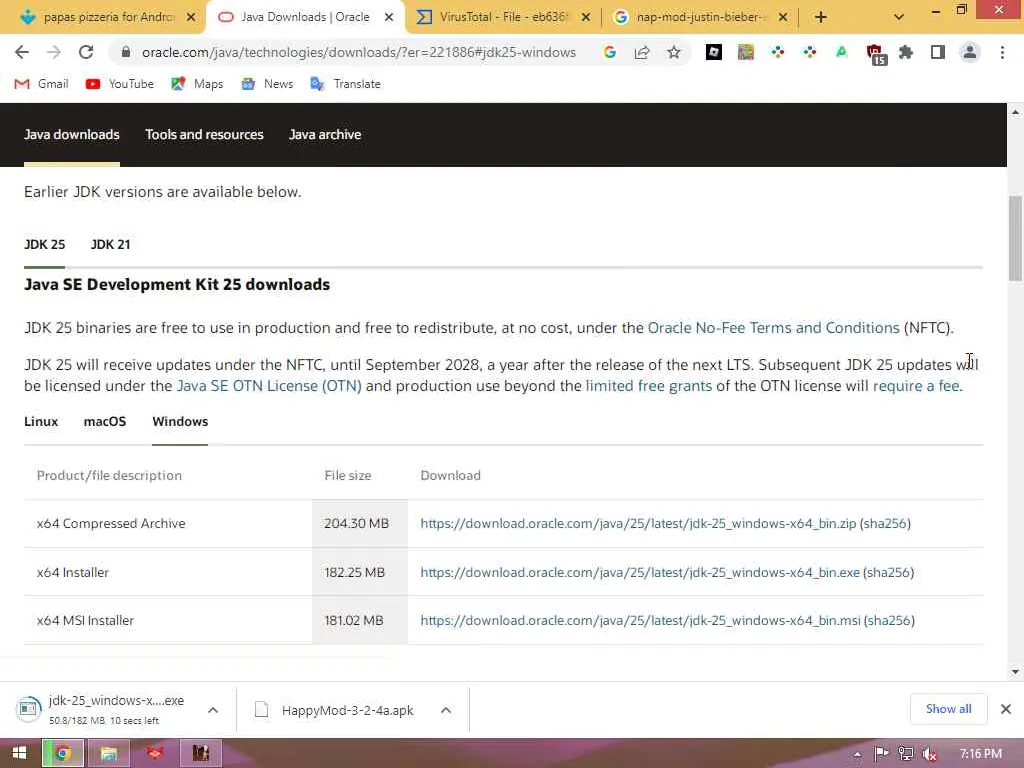Open the red bird taskbar app
This screenshot has height=768, width=1024.
point(155,754)
